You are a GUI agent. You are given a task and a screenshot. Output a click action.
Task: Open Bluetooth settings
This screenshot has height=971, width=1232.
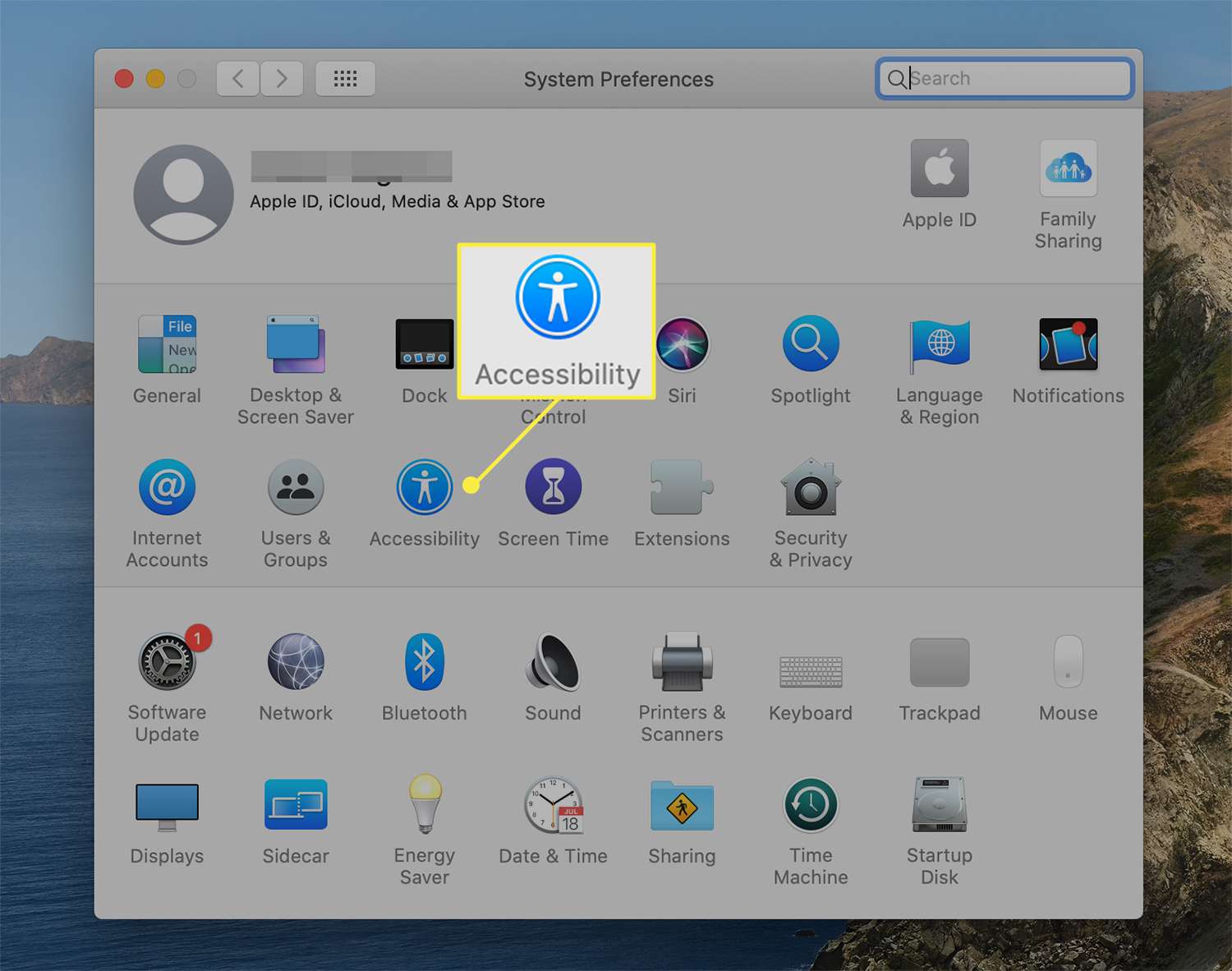pyautogui.click(x=424, y=663)
